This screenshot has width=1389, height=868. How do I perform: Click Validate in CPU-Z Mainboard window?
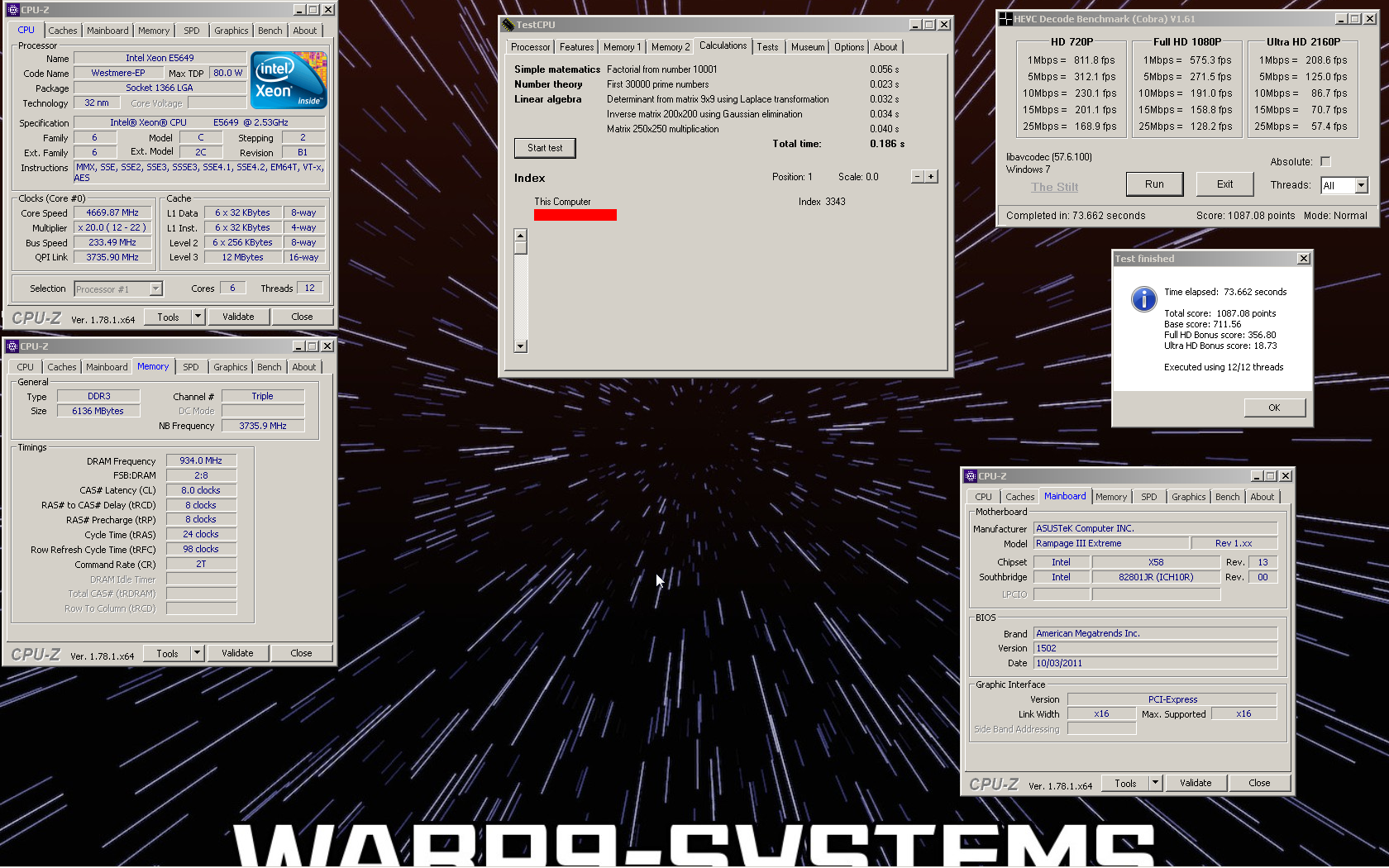tap(1196, 783)
